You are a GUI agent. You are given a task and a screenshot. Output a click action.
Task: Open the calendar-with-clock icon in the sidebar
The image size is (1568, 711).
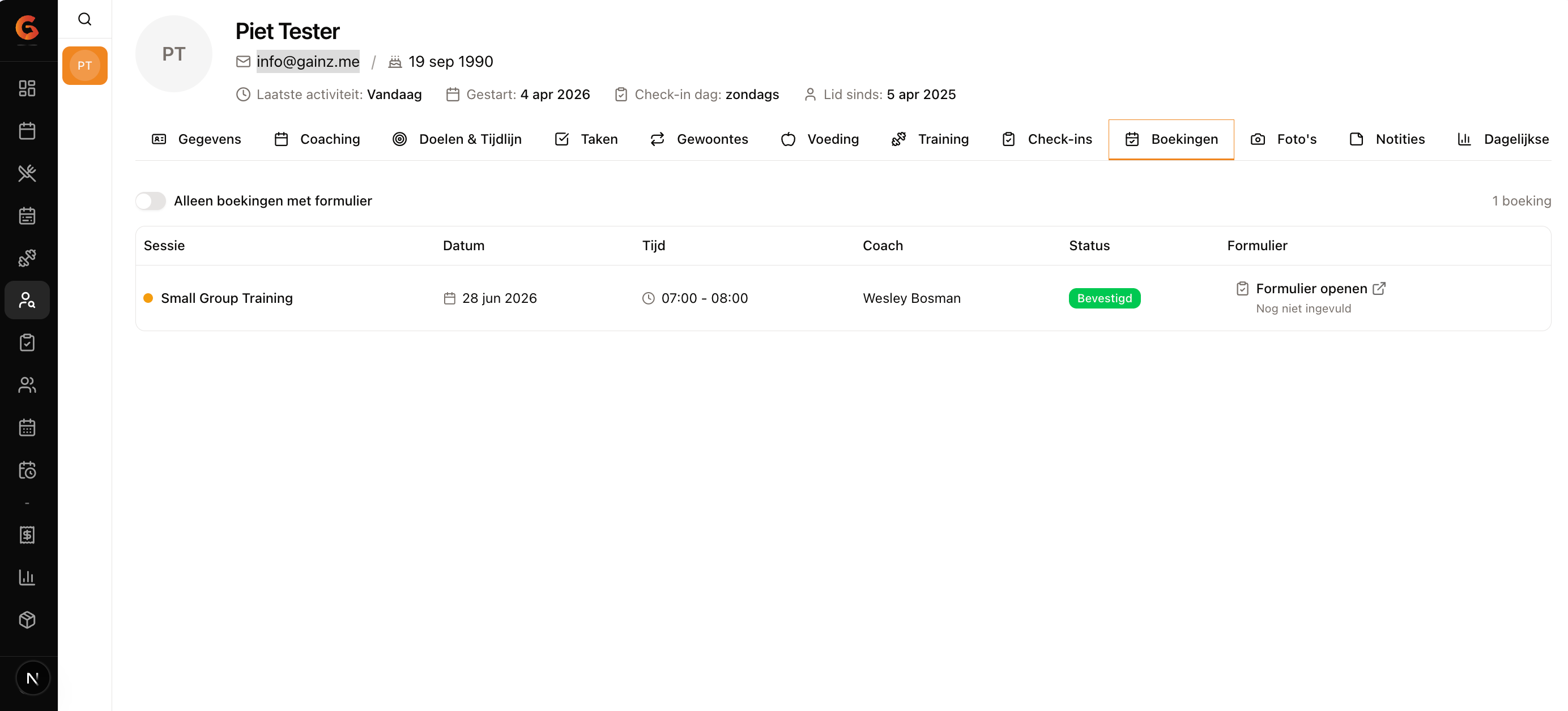(x=27, y=470)
